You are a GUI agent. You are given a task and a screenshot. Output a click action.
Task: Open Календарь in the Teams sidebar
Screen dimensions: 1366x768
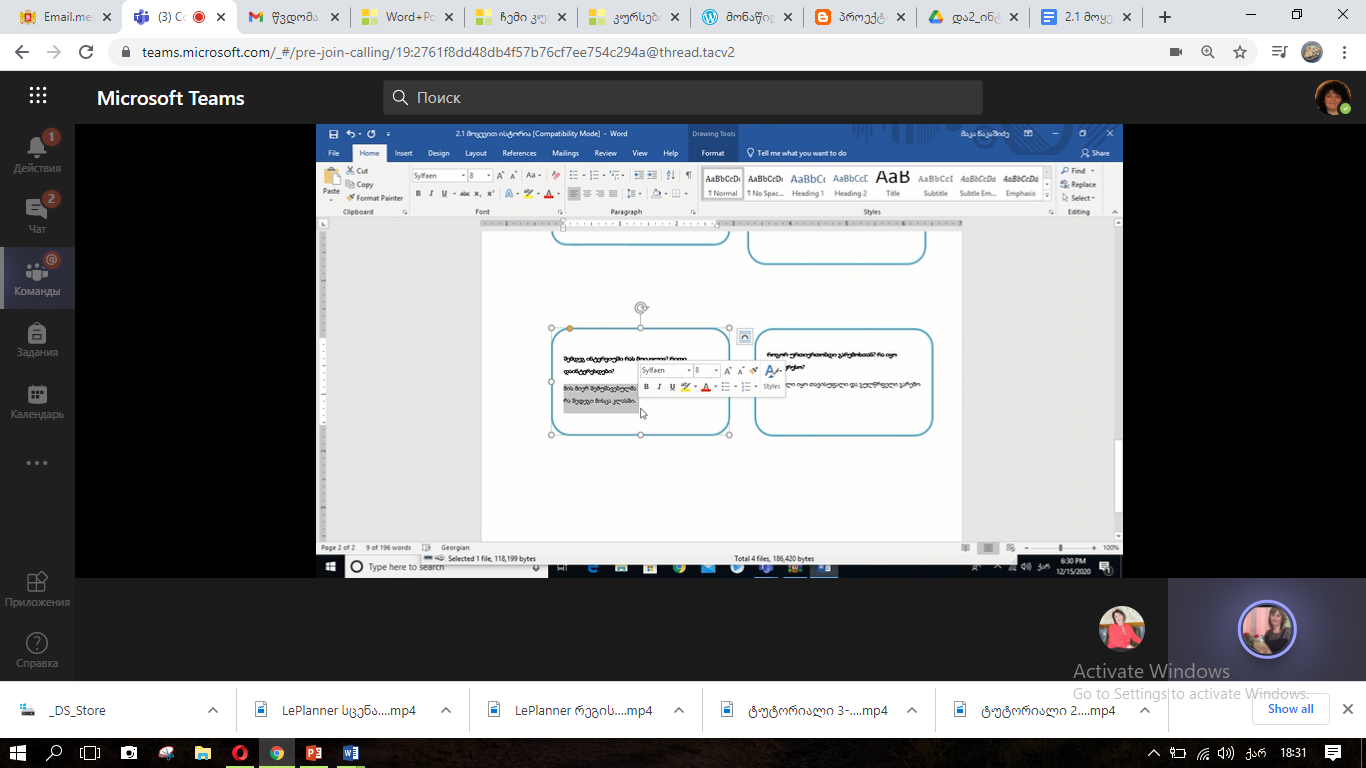37,402
